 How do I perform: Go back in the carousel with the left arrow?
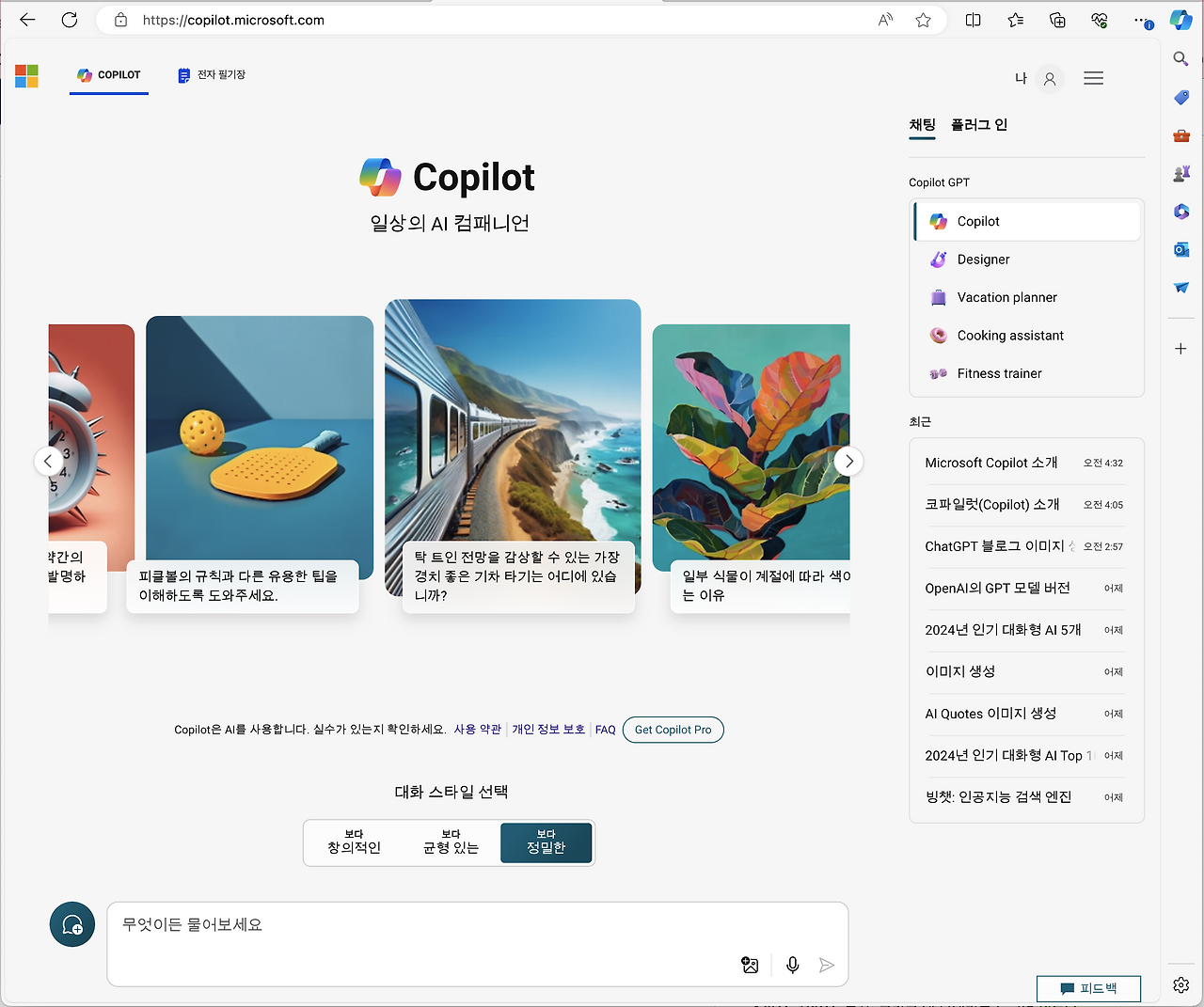click(48, 461)
